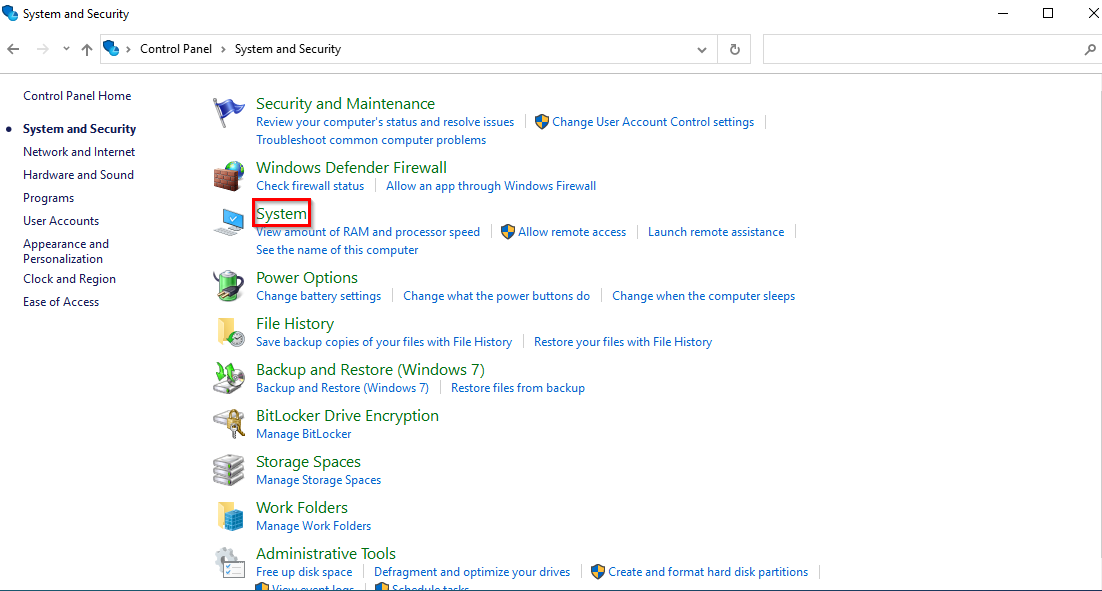Viewport: 1102px width, 591px height.
Task: Click the BitLocker Drive Encryption key icon
Action: (x=228, y=424)
